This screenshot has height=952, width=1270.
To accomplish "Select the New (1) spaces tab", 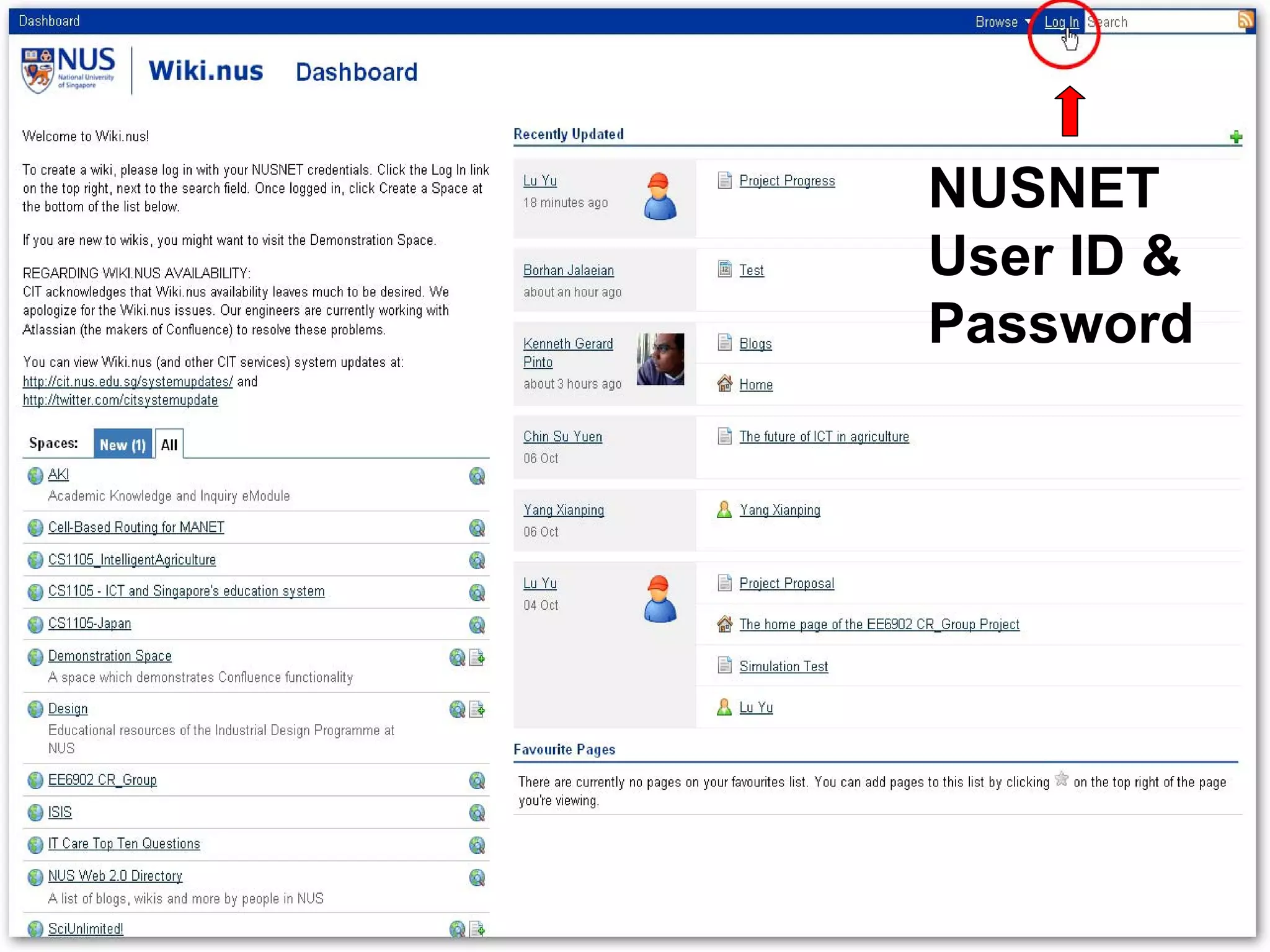I will (122, 444).
